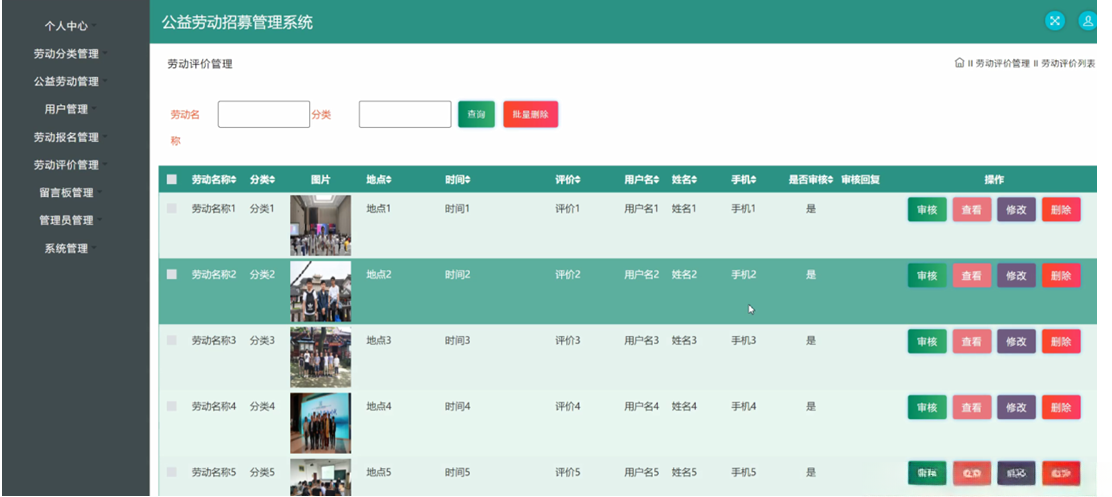Click 审核 button for 劳动名称2
Screen dimensions: 1112x497
pyautogui.click(x=927, y=276)
